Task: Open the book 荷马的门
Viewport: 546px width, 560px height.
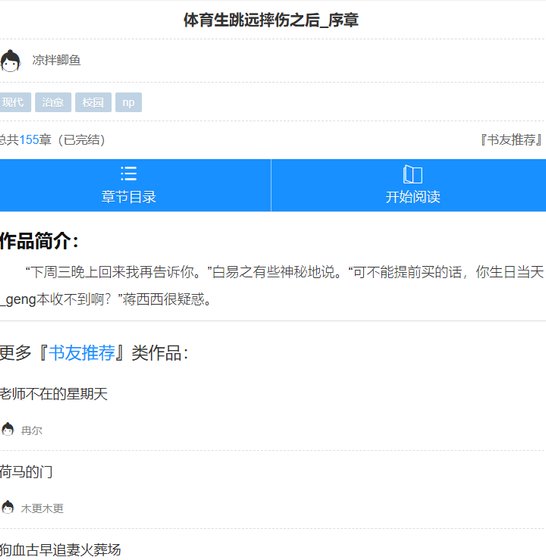Action: [x=26, y=472]
